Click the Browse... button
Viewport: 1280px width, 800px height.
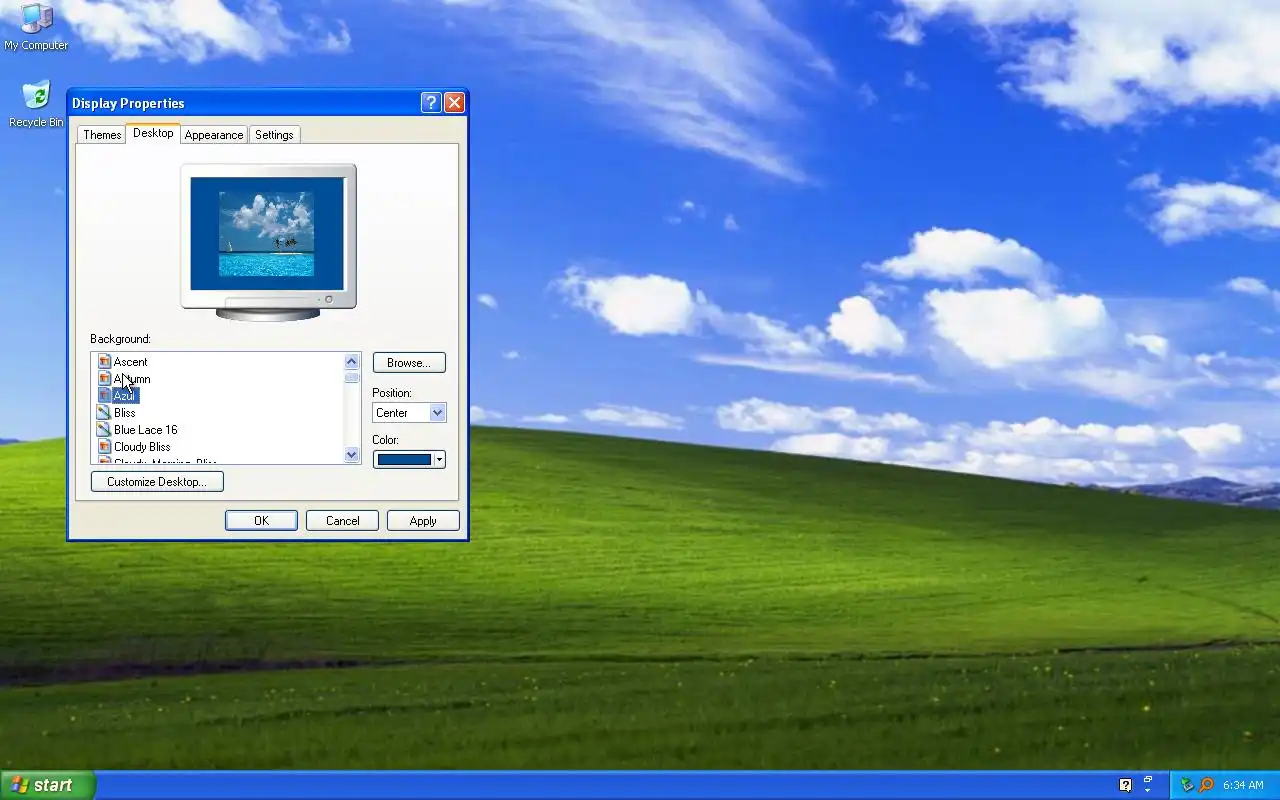(409, 363)
